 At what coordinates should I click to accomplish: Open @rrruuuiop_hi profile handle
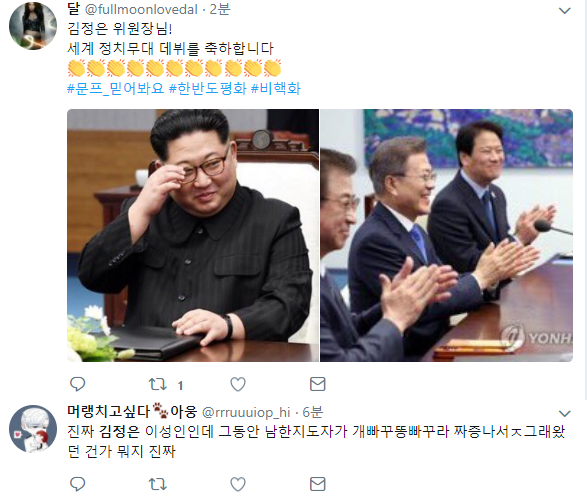coord(246,412)
